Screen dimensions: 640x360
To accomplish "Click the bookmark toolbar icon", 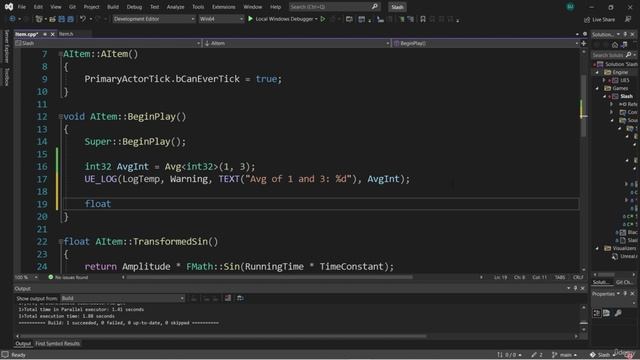I will click(x=423, y=19).
